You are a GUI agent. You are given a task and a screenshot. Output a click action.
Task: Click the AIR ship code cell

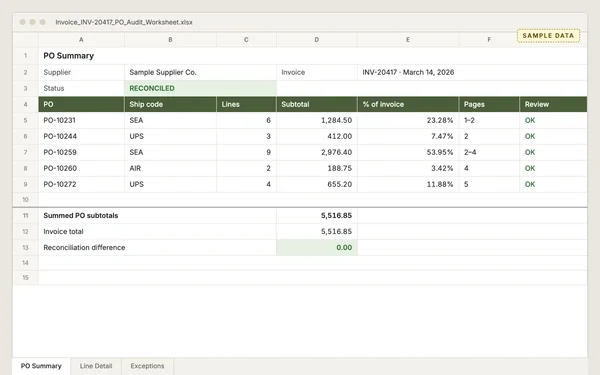[x=170, y=168]
